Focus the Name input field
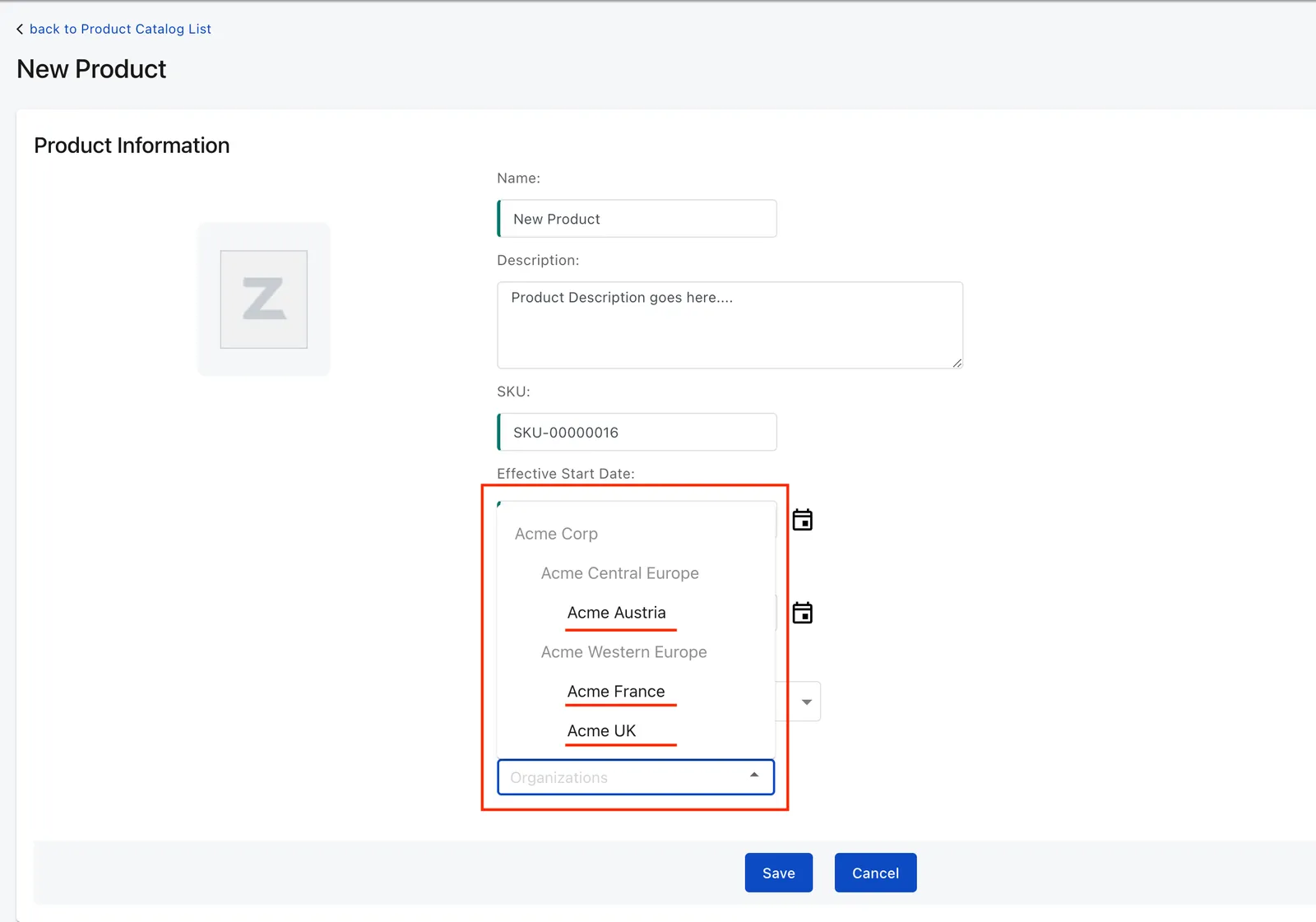The width and height of the screenshot is (1316, 922). click(x=637, y=219)
